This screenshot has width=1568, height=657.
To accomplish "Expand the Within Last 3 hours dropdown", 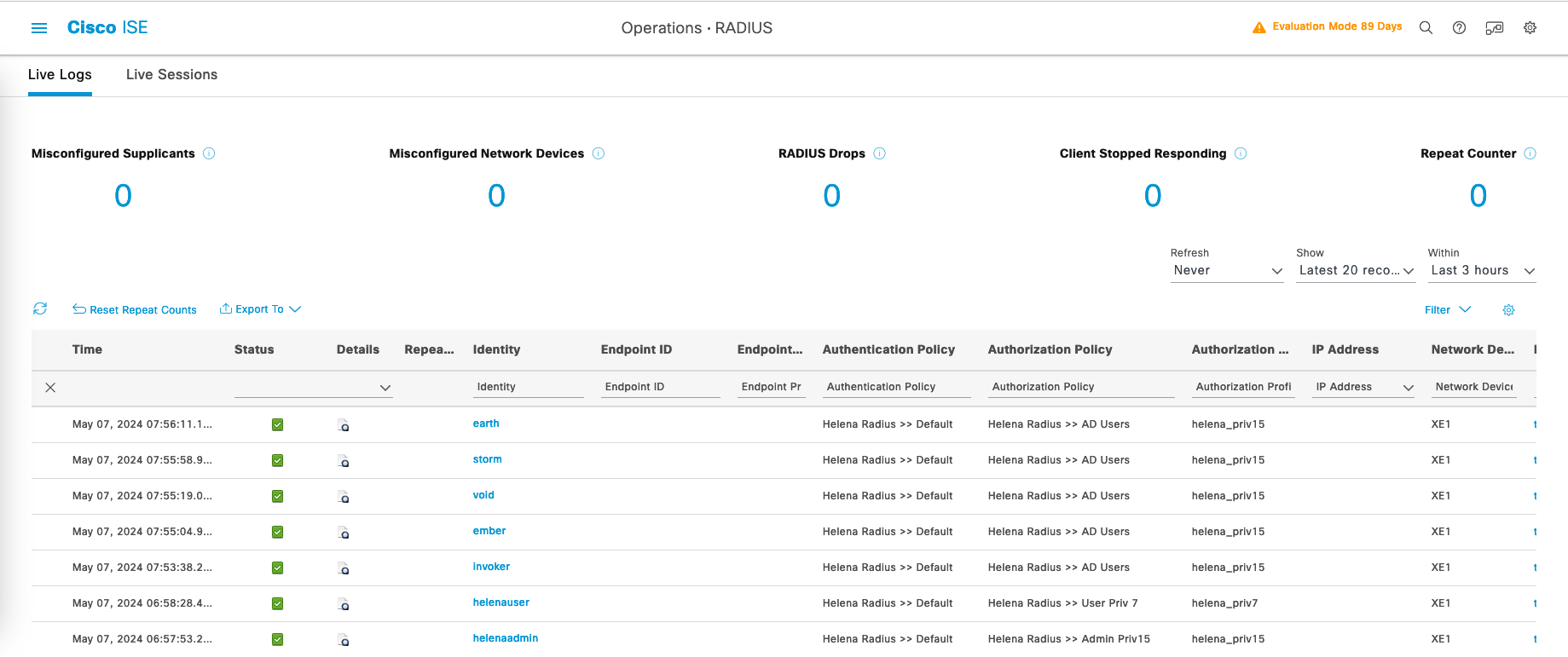I will tap(1481, 271).
